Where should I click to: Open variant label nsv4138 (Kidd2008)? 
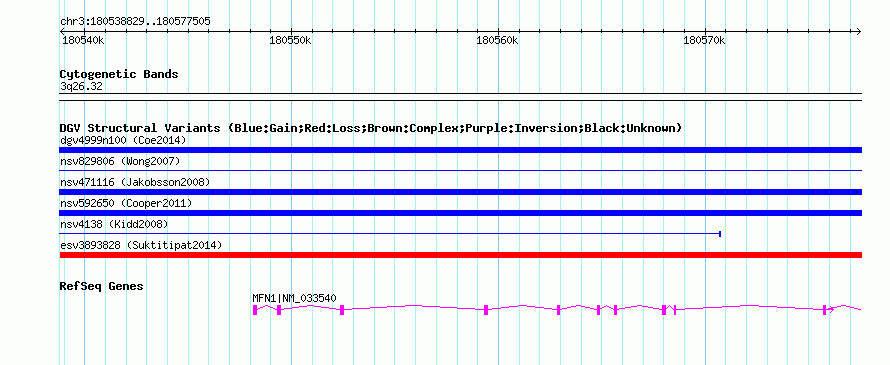[x=114, y=224]
